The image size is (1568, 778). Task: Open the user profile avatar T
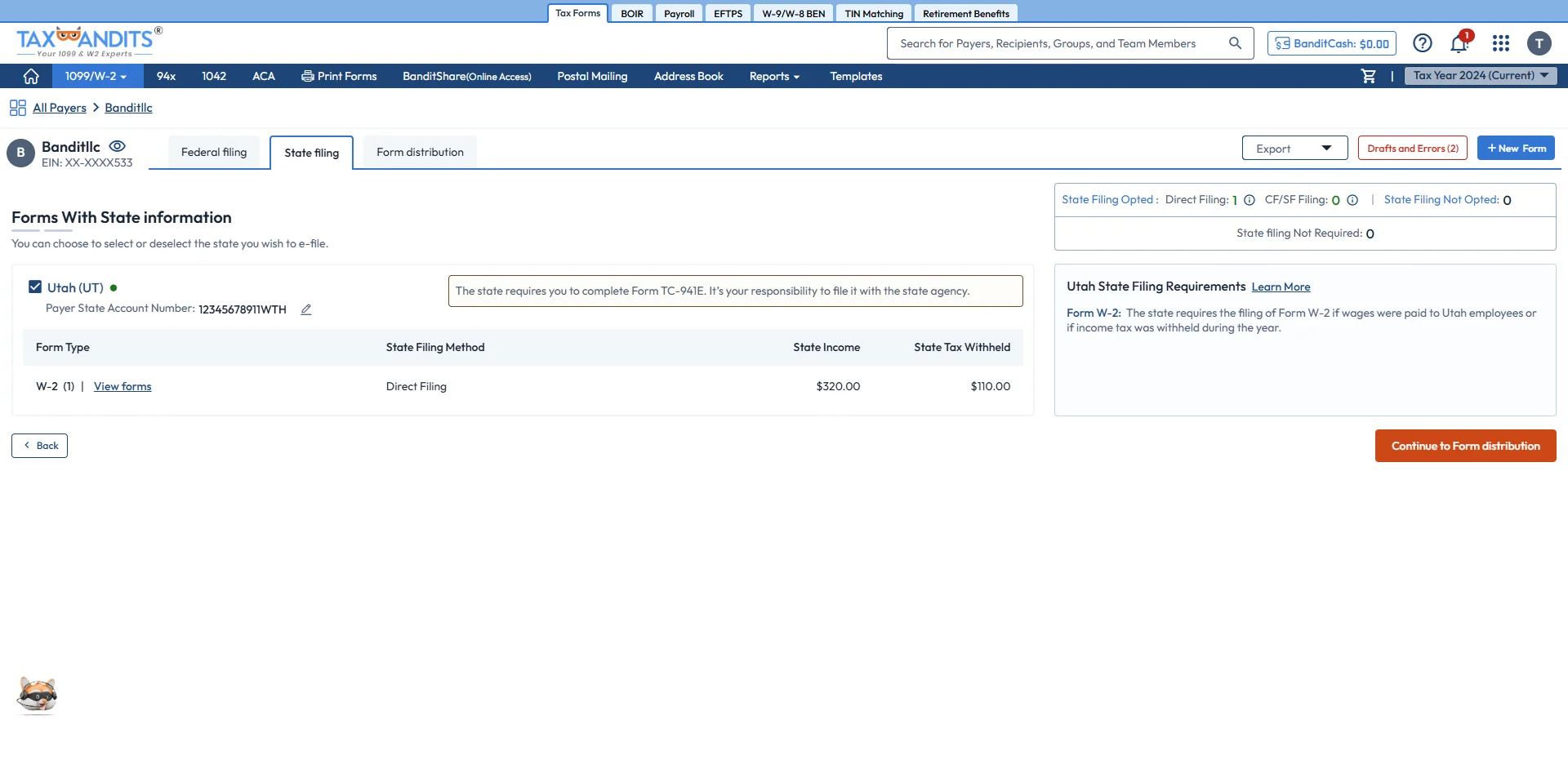tap(1539, 43)
